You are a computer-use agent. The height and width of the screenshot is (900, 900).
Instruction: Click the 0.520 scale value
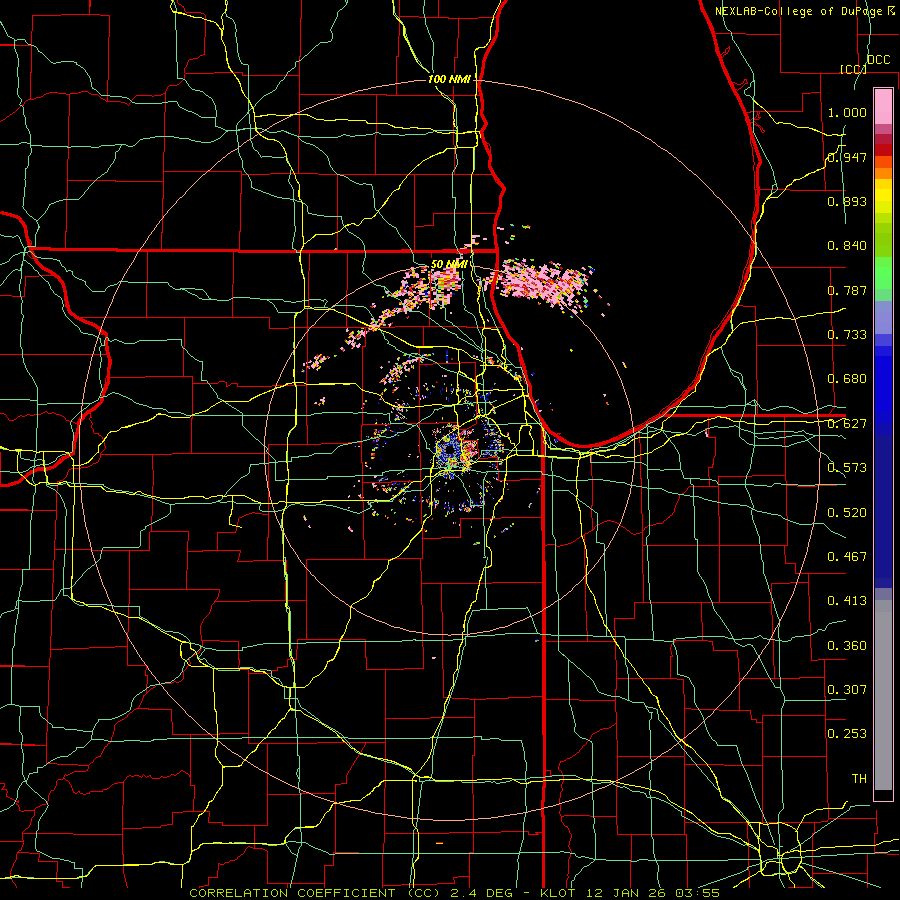coord(847,513)
